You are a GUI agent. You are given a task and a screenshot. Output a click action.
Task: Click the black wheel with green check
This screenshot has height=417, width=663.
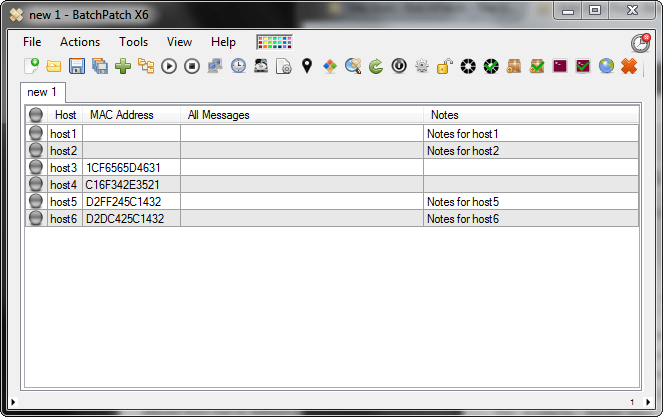coord(491,66)
